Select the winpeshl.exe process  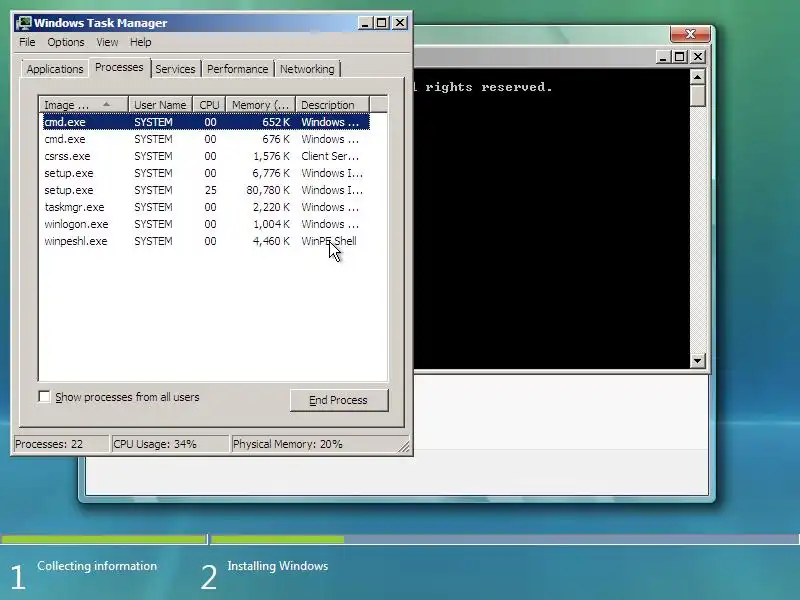coord(206,241)
